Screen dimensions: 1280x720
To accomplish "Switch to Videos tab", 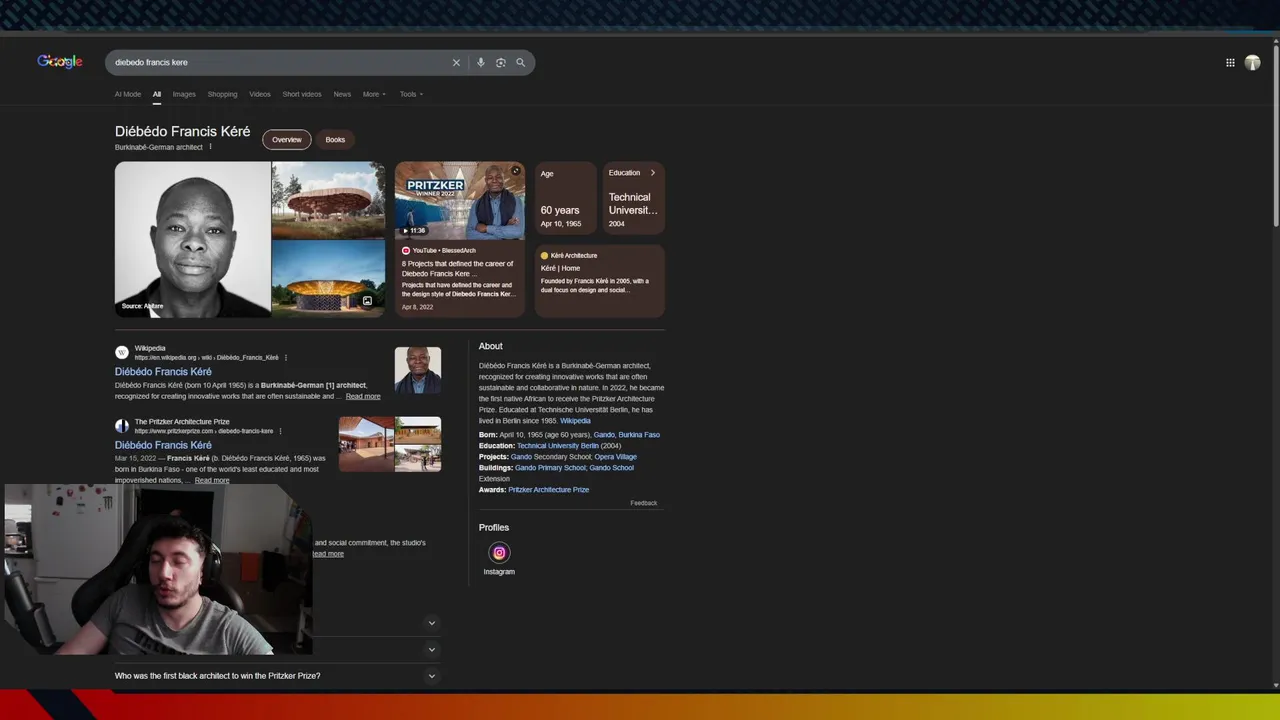I will coord(260,94).
